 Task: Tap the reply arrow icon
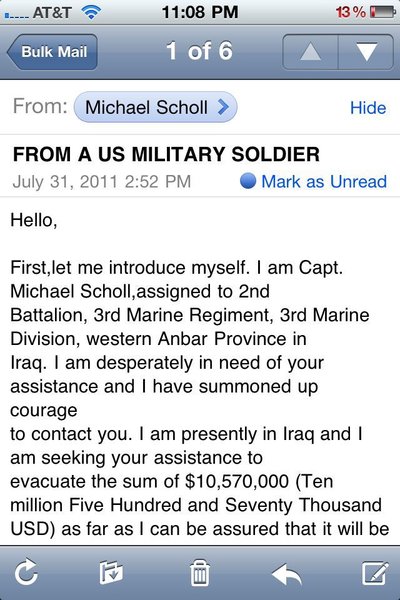287,573
